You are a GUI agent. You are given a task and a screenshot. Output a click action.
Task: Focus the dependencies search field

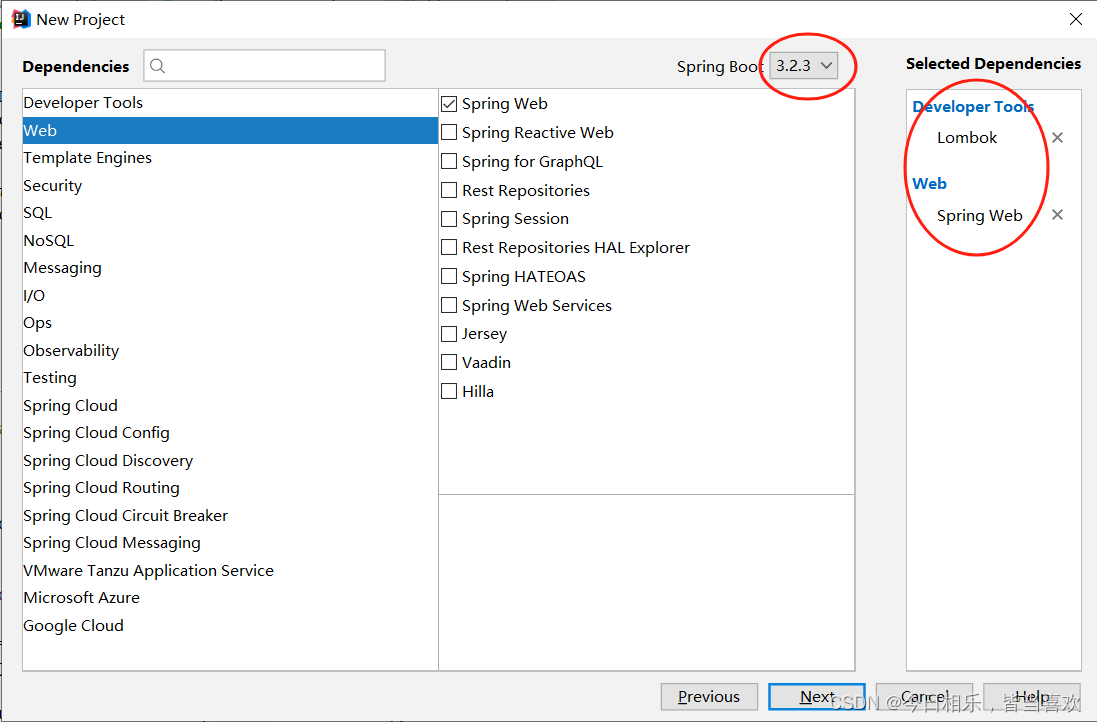pos(264,66)
